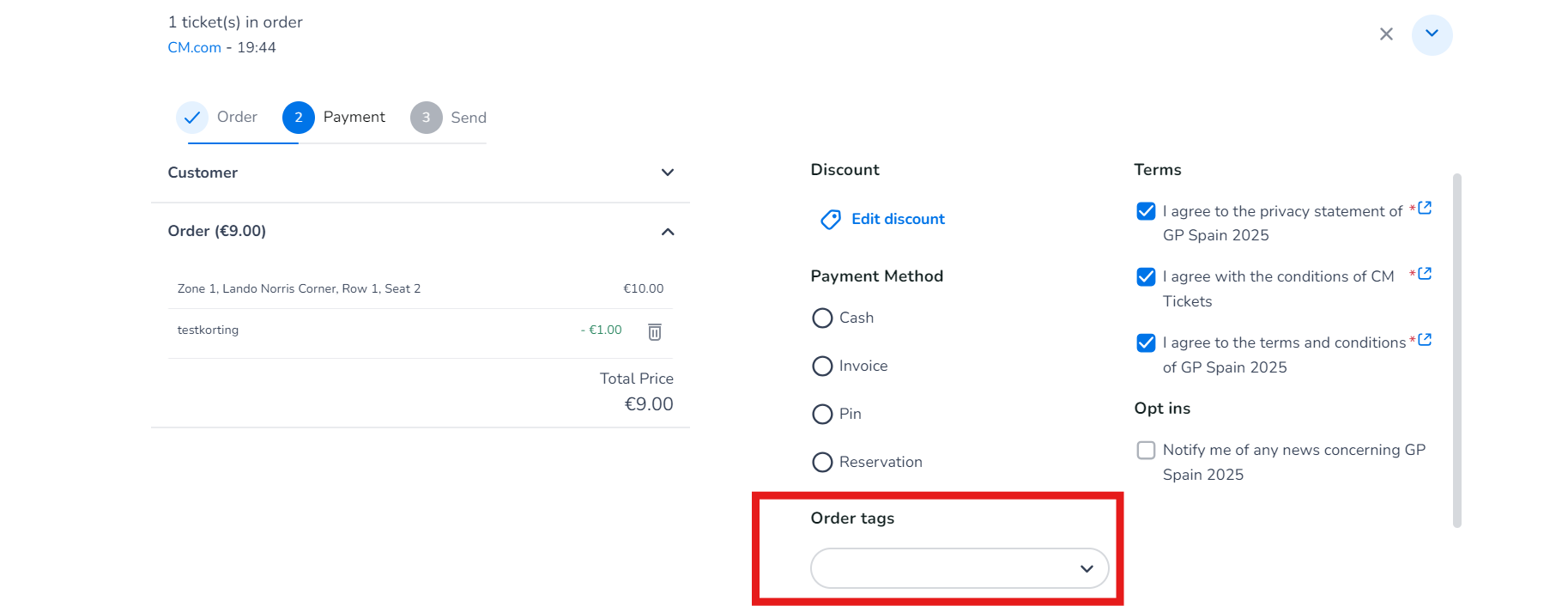Uncheck privacy statement agreement checkbox

(x=1146, y=211)
